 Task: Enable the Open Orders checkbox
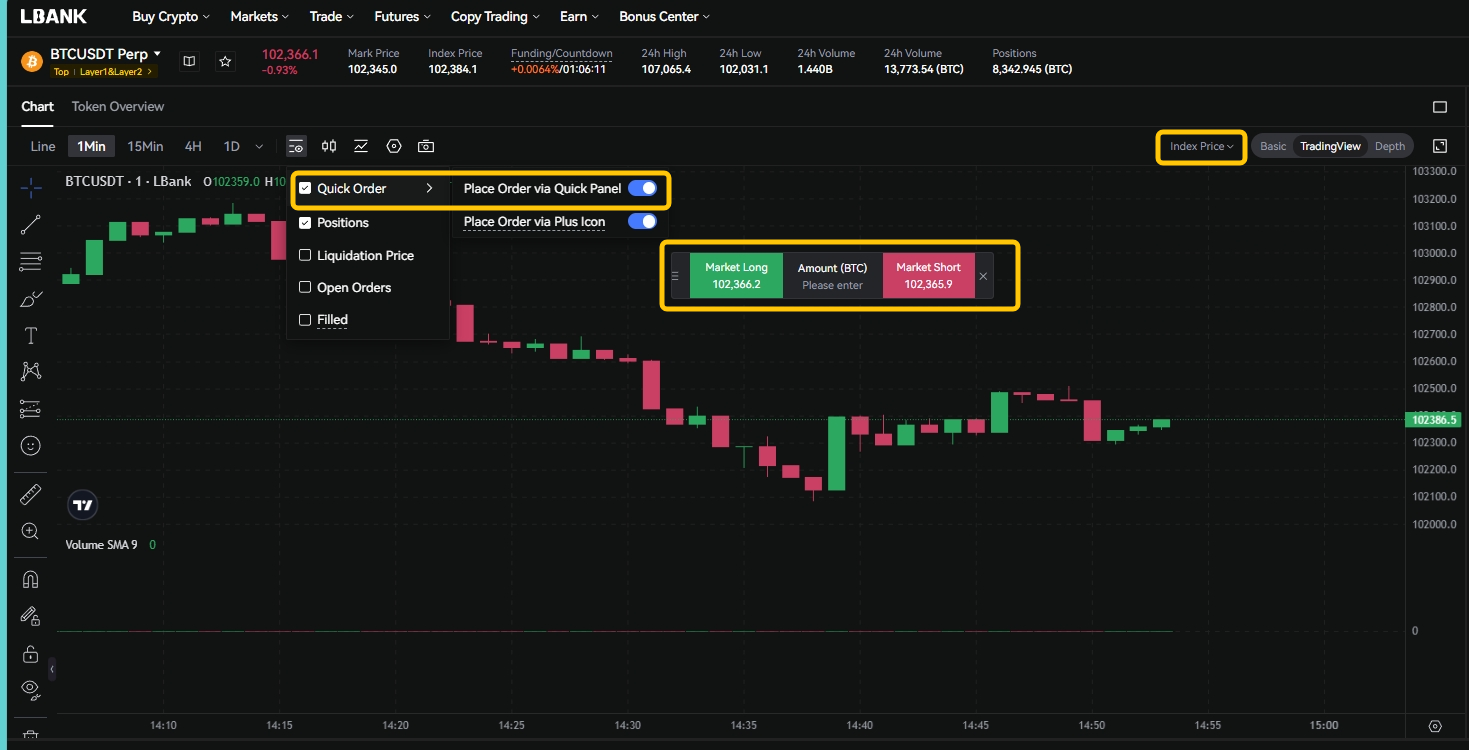(x=306, y=287)
